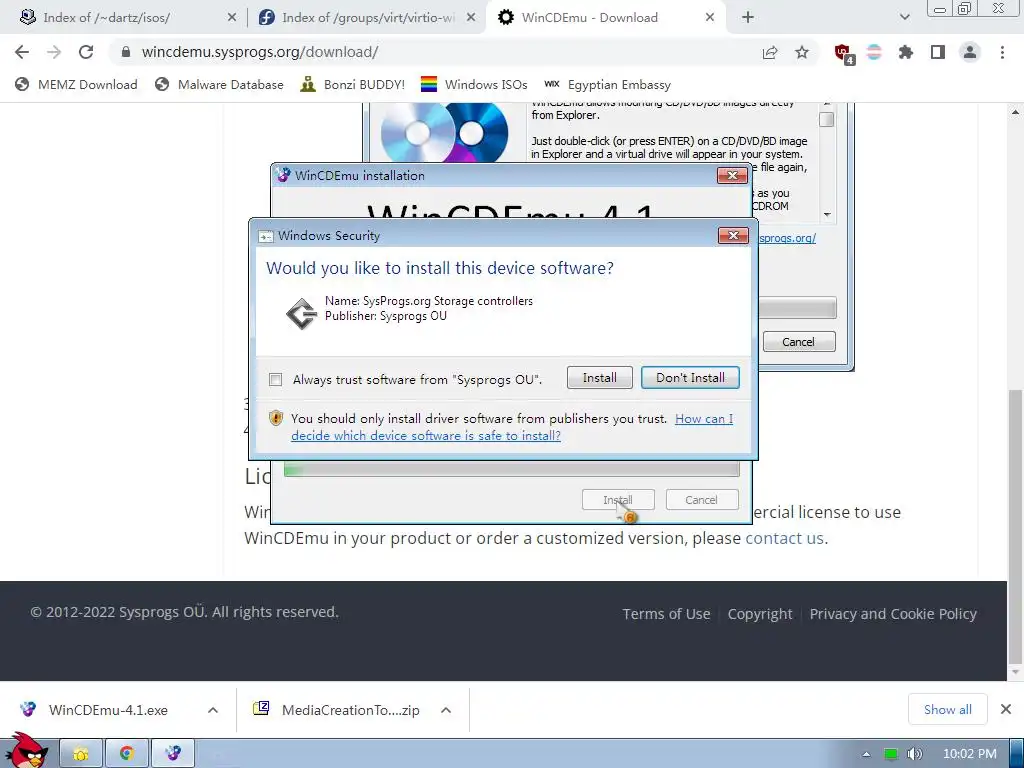Screen dimensions: 1024x768
Task: Reload the page with the refresh icon
Action: 86,52
